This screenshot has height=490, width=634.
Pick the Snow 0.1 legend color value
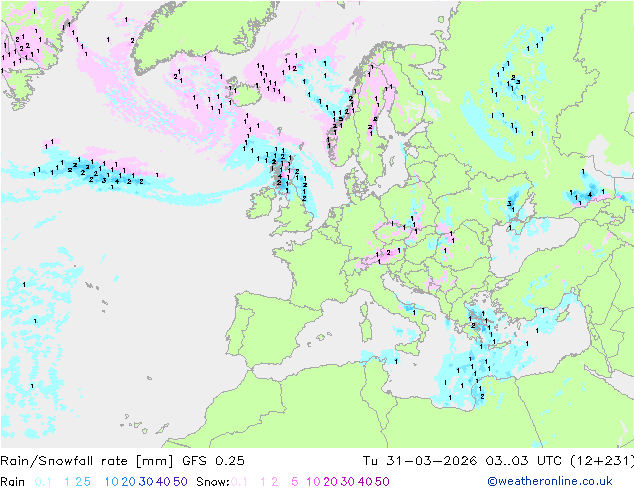[239, 482]
